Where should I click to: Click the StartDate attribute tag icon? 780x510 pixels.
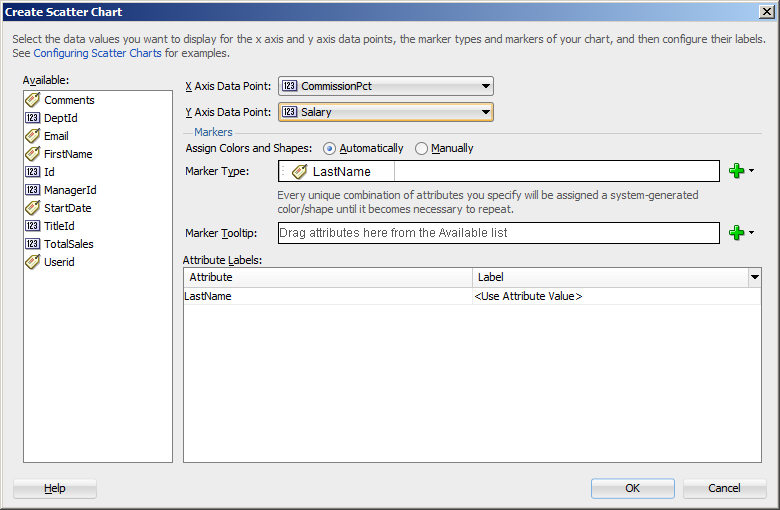32,208
